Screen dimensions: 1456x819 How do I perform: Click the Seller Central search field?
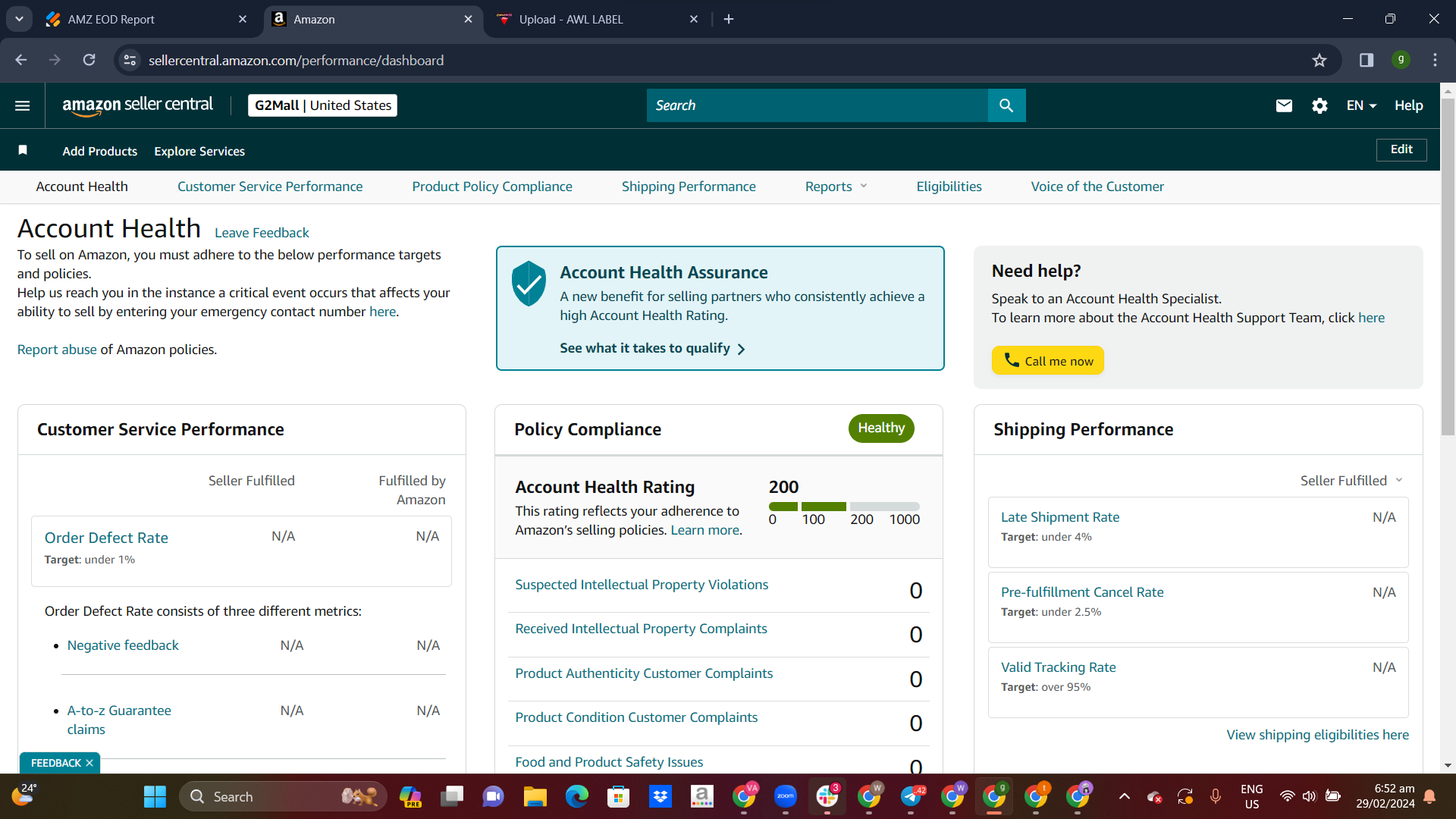pos(817,105)
